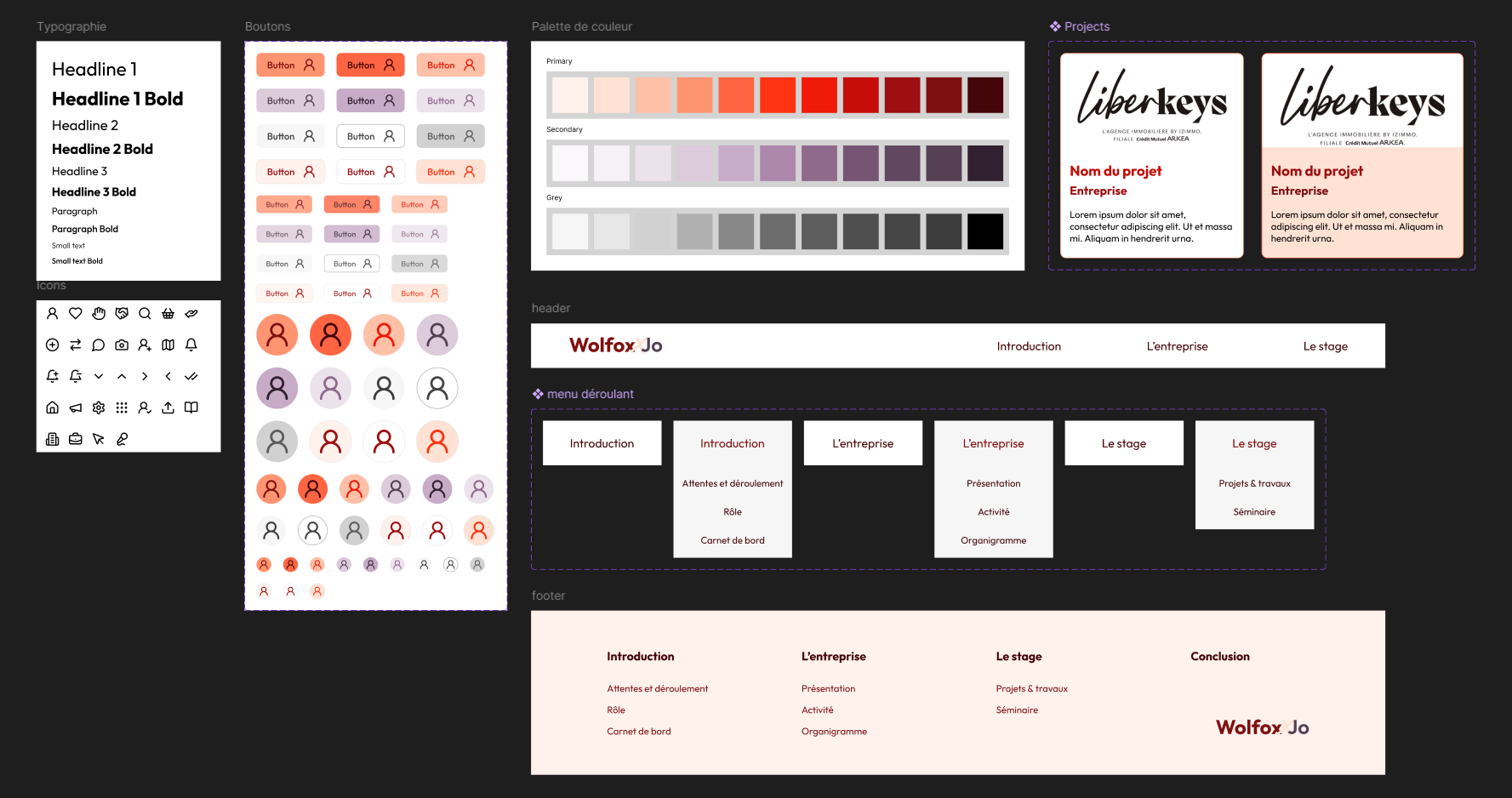Click L'entreprise in the header navigation
The width and height of the screenshot is (1512, 798).
(x=1177, y=346)
